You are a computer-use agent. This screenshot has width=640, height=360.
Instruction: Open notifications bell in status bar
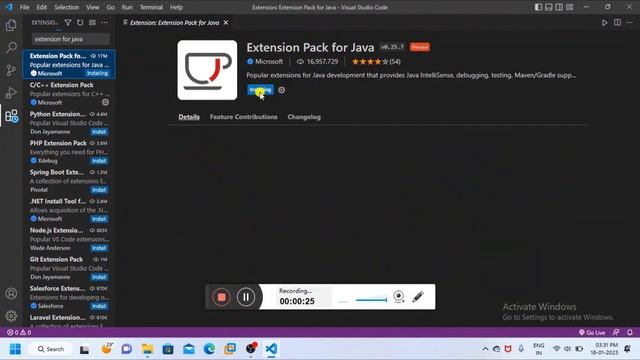[630, 332]
